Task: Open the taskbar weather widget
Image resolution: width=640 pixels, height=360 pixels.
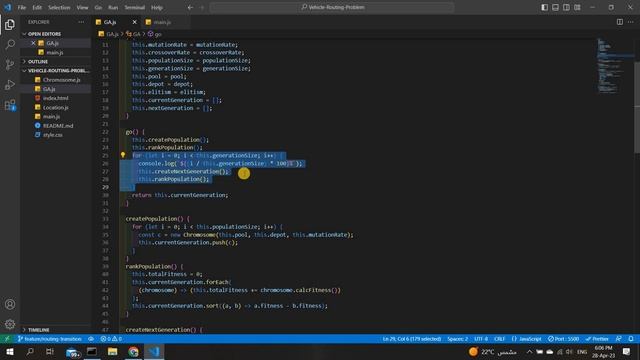Action: pyautogui.click(x=492, y=351)
